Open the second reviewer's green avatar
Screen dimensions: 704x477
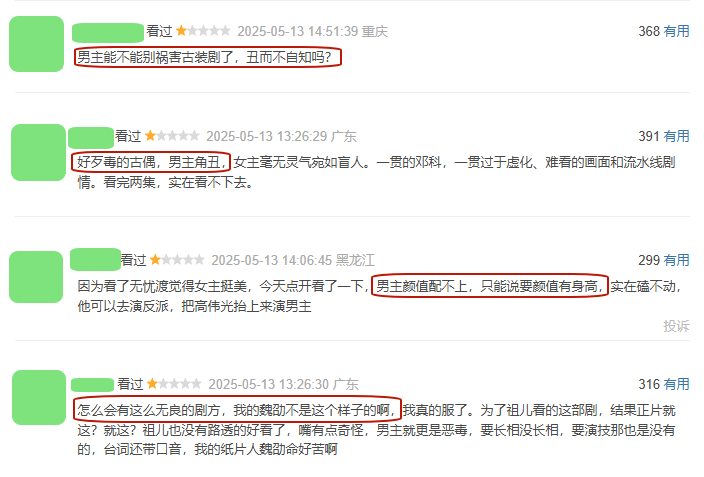(x=38, y=153)
